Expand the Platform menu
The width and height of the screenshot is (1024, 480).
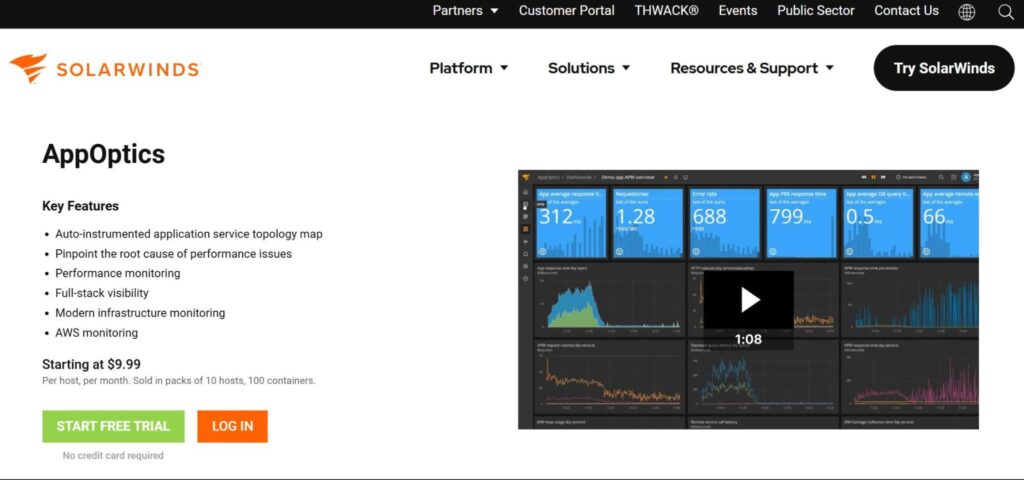pyautogui.click(x=469, y=68)
